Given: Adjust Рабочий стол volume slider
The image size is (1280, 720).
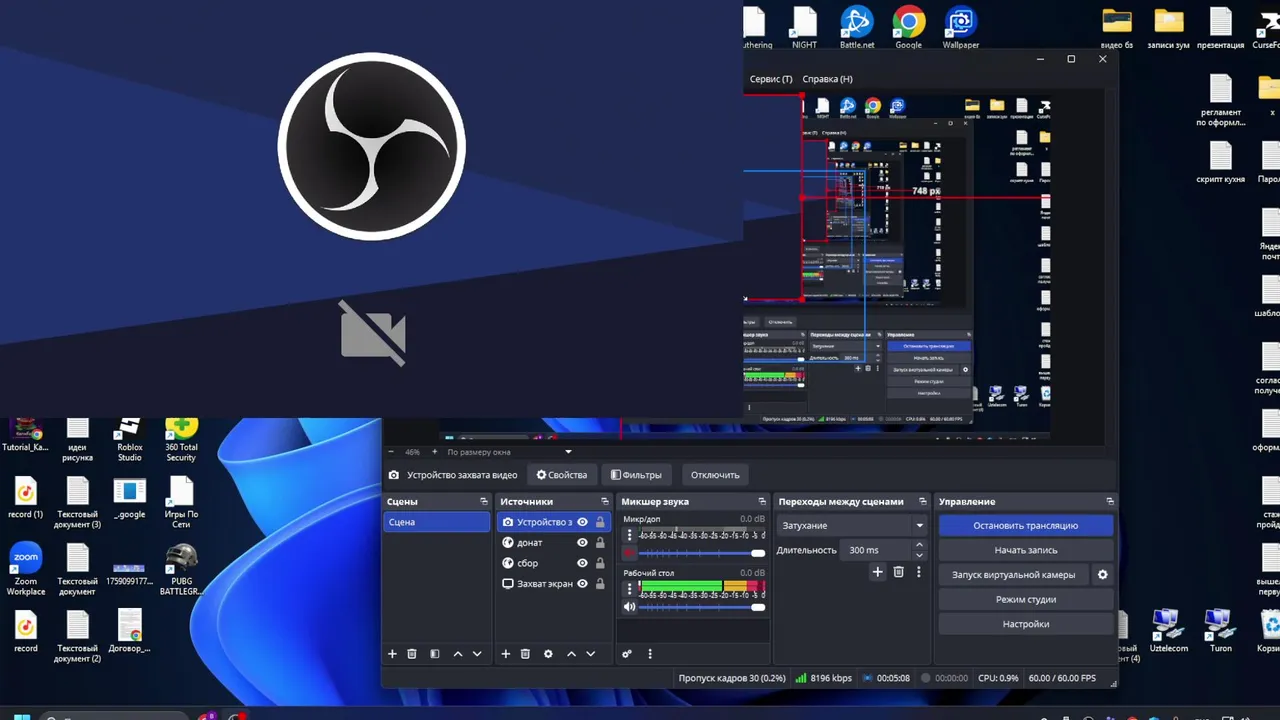Looking at the screenshot, I should [x=701, y=607].
